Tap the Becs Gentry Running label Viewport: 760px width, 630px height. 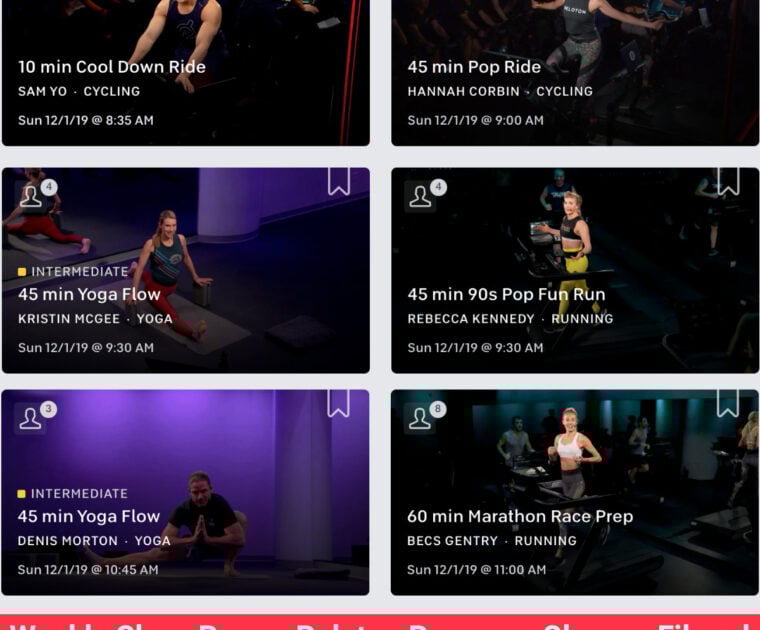(x=492, y=541)
